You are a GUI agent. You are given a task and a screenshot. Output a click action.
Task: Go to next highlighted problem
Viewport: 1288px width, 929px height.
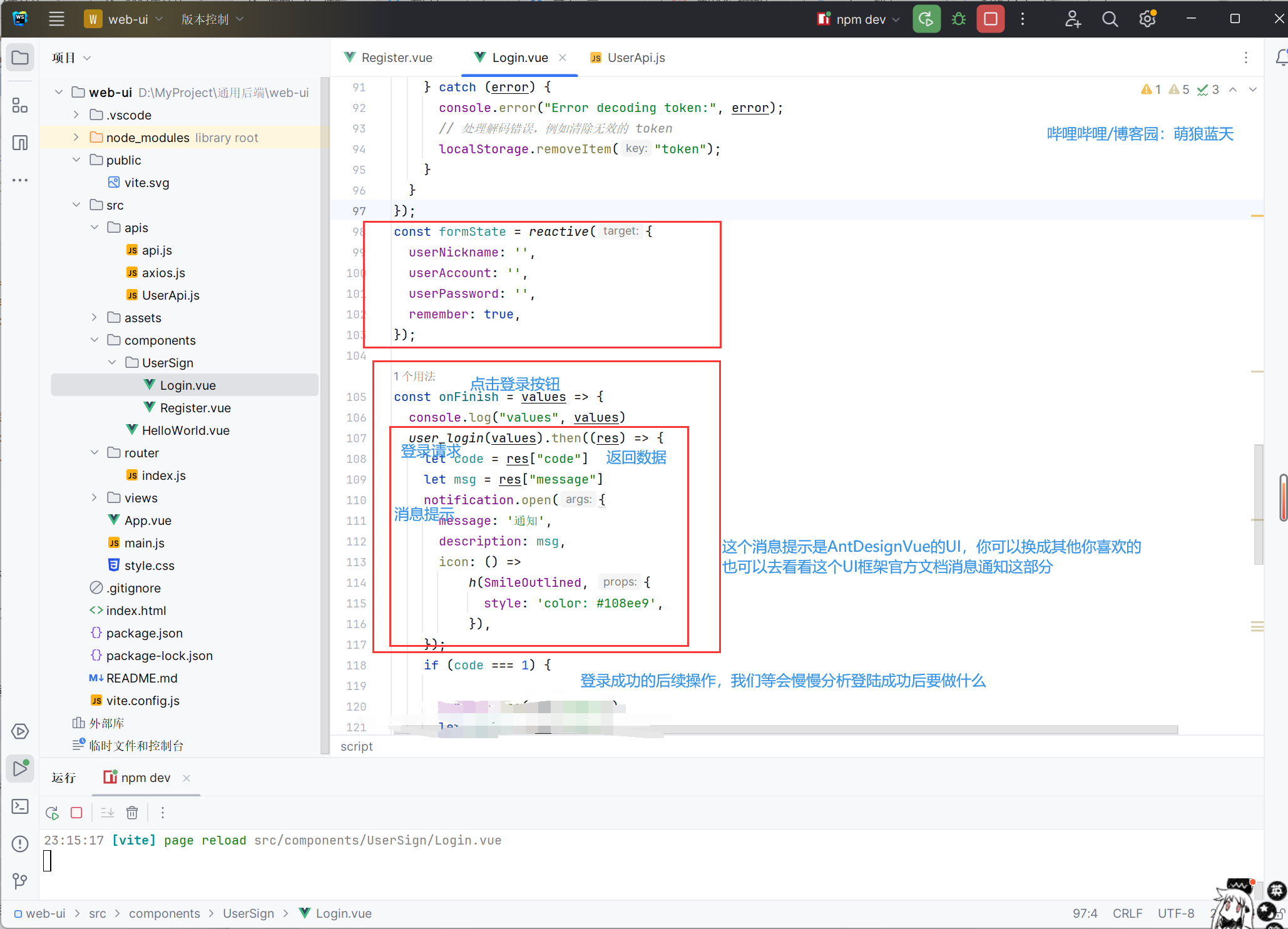[1253, 89]
